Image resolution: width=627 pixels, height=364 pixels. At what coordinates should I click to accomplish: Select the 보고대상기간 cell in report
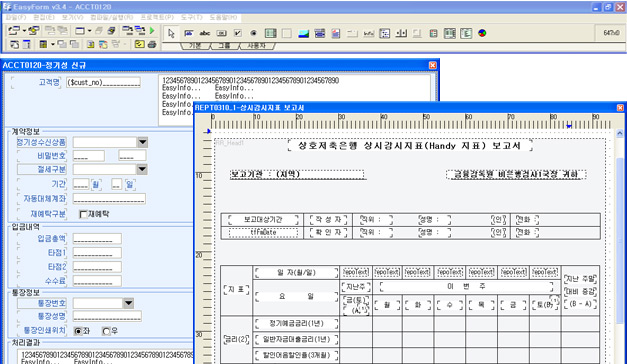tap(264, 220)
